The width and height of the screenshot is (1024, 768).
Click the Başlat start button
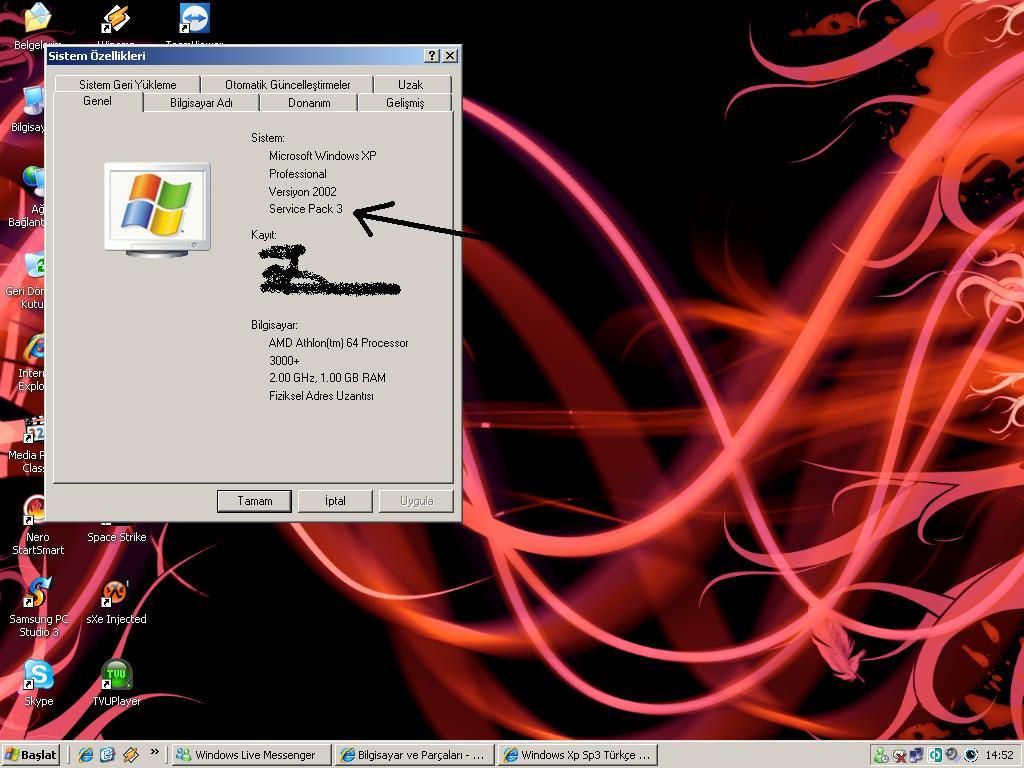pos(31,755)
